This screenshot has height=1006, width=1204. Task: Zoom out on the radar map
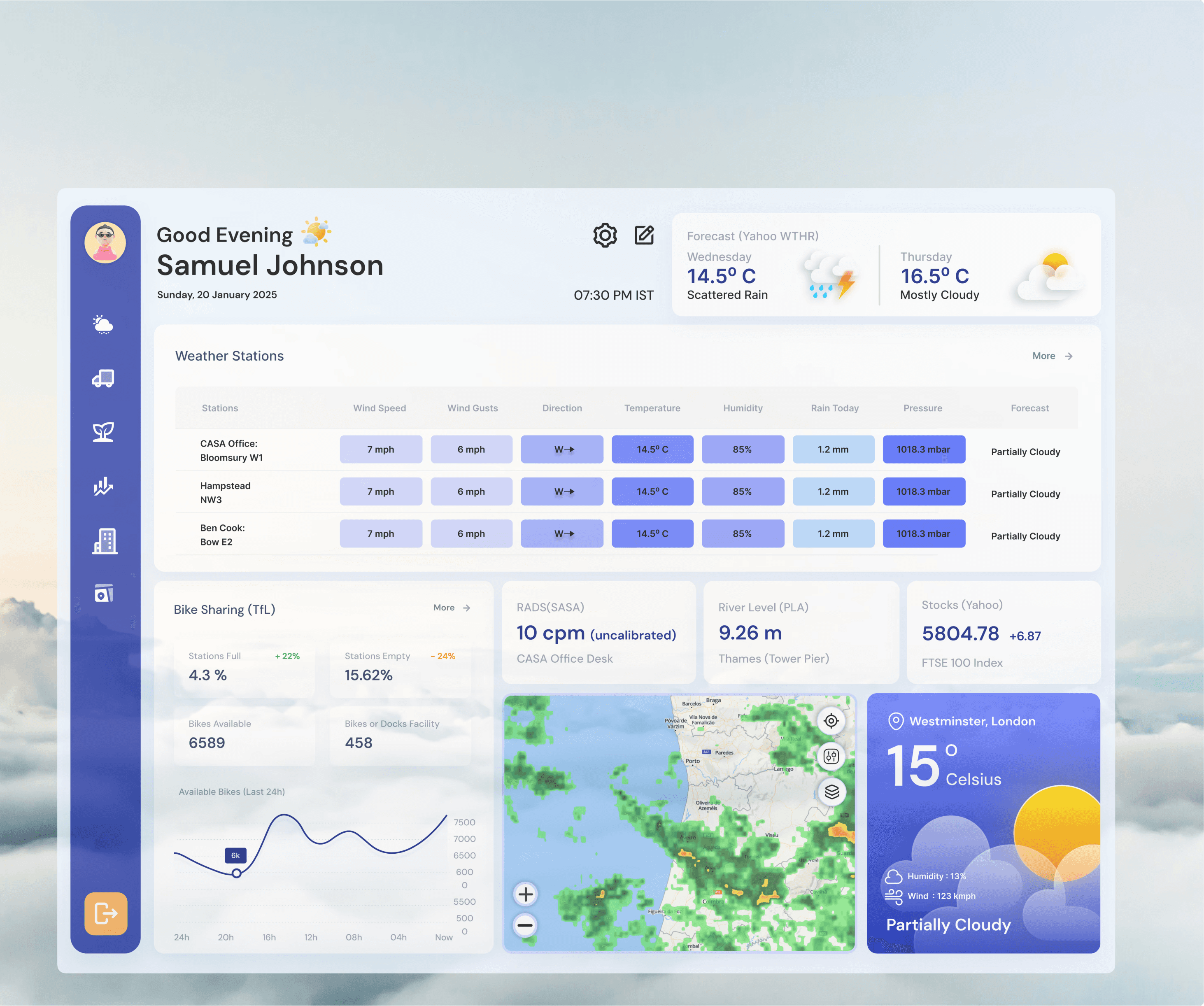[525, 925]
